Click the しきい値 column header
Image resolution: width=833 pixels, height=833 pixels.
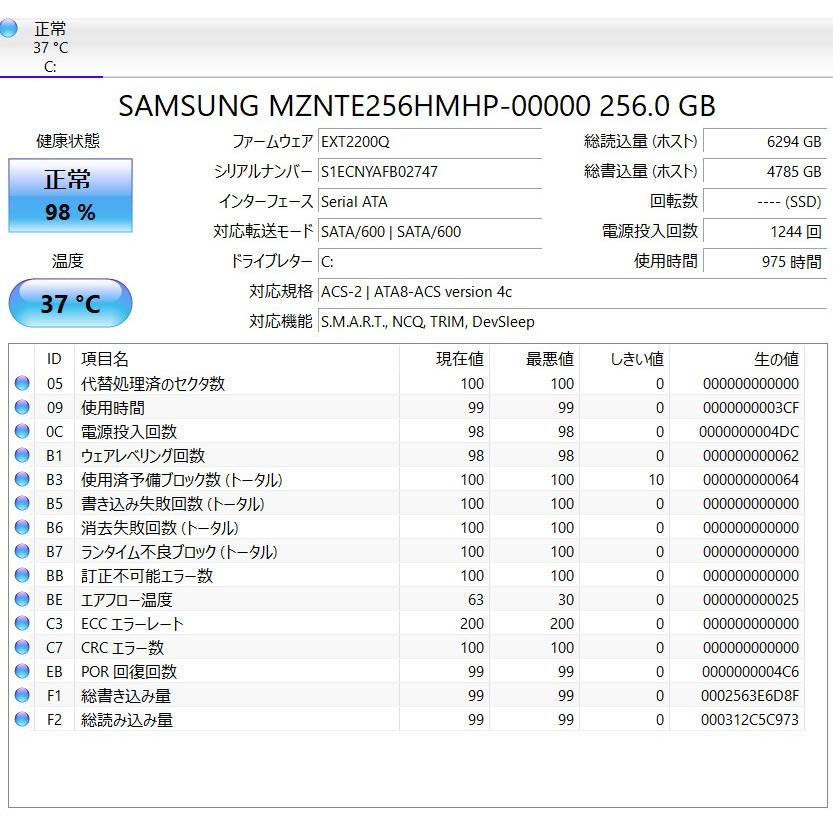point(625,359)
